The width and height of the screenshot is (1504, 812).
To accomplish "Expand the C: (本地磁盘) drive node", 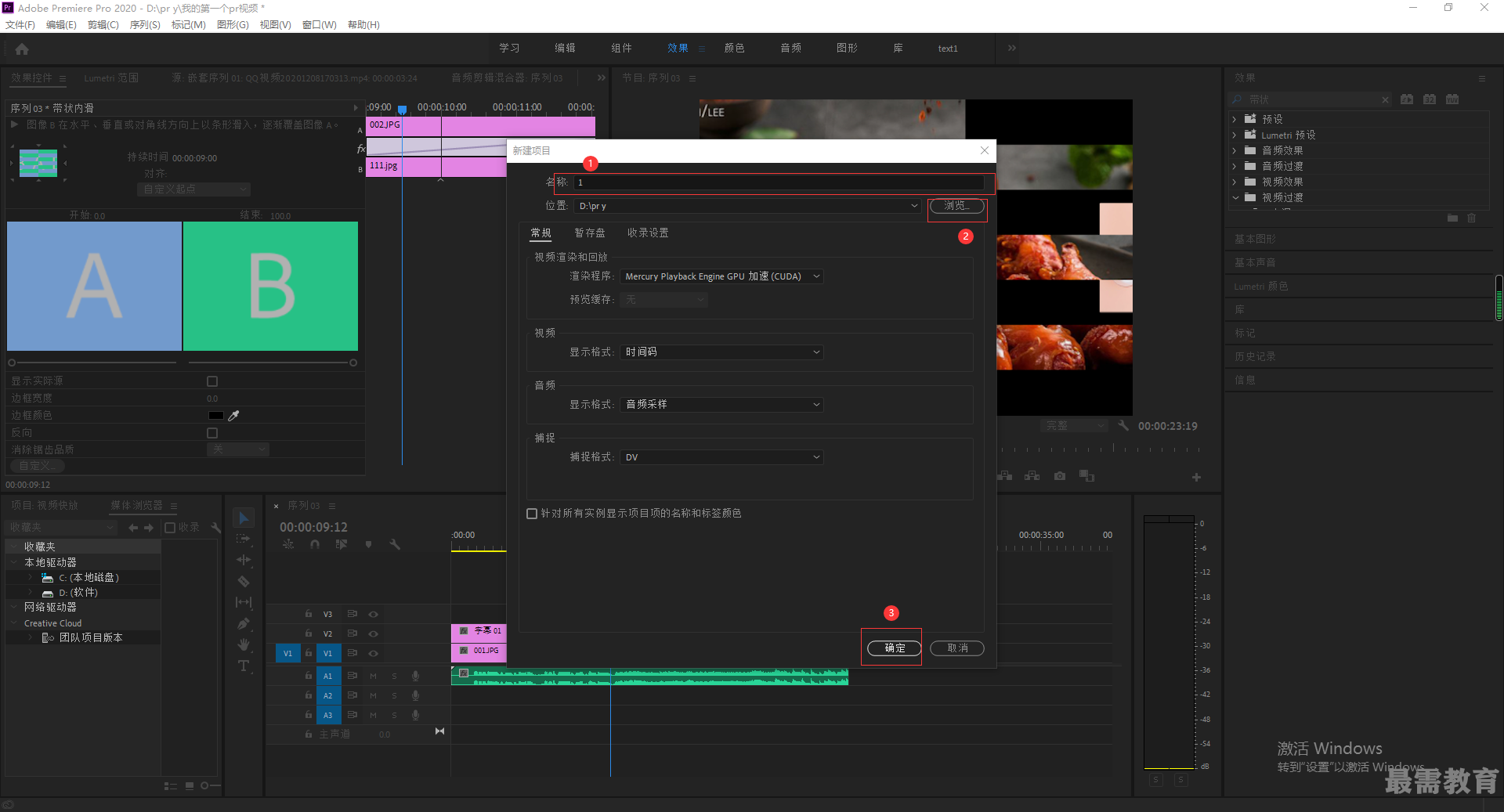I will tap(30, 578).
